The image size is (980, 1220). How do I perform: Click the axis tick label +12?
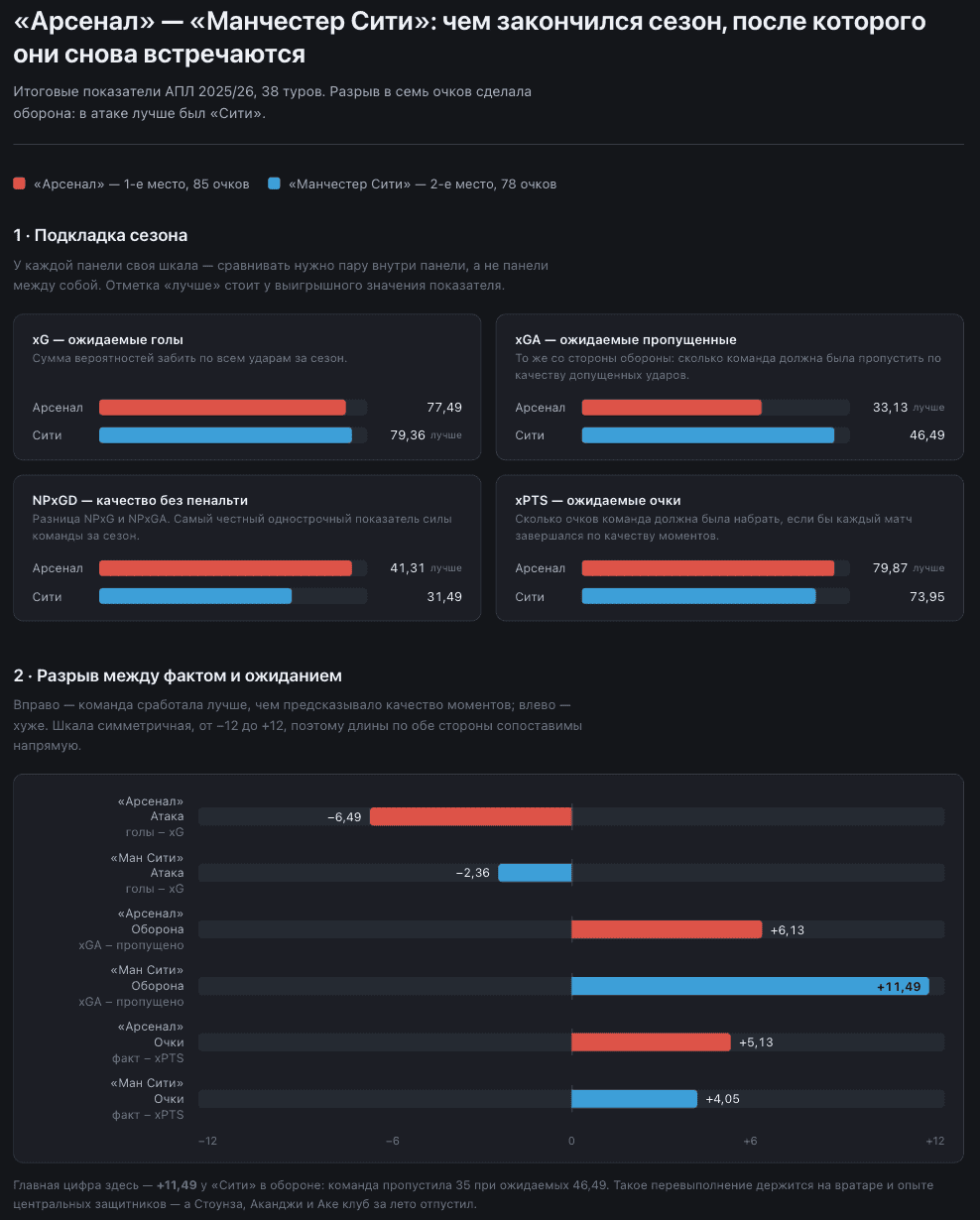(935, 1142)
